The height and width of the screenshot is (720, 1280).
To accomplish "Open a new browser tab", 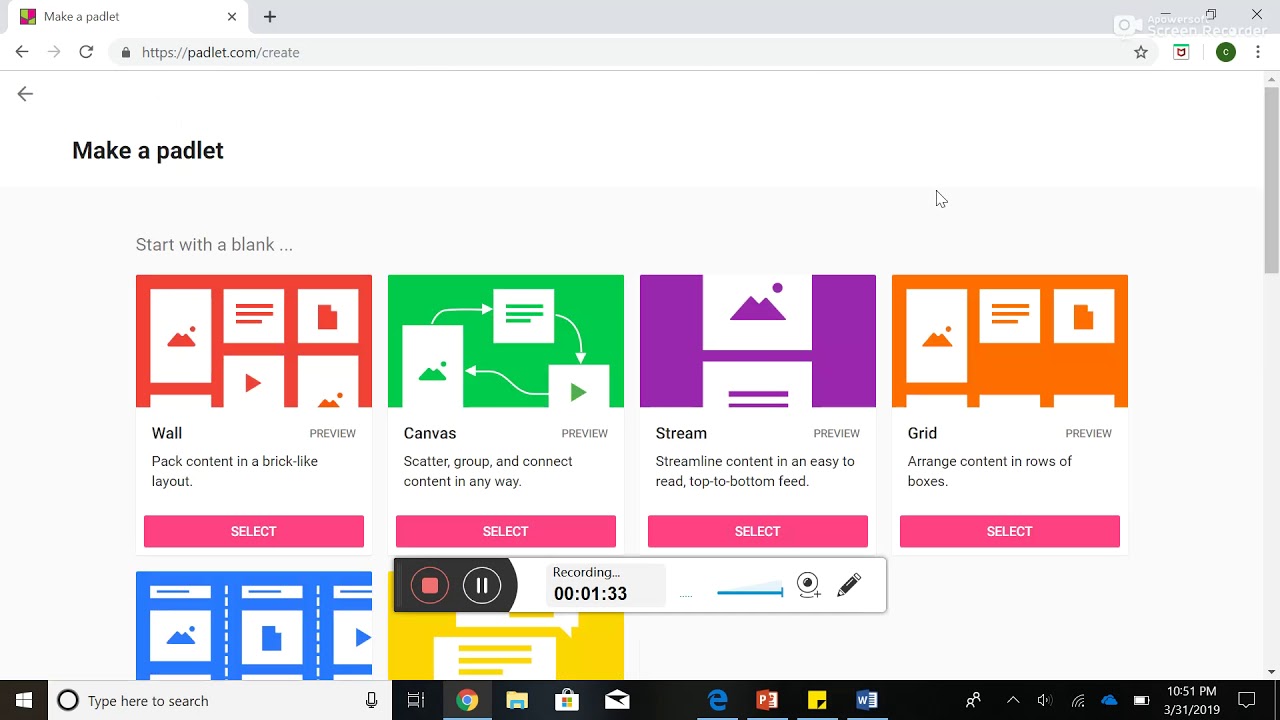I will point(270,16).
